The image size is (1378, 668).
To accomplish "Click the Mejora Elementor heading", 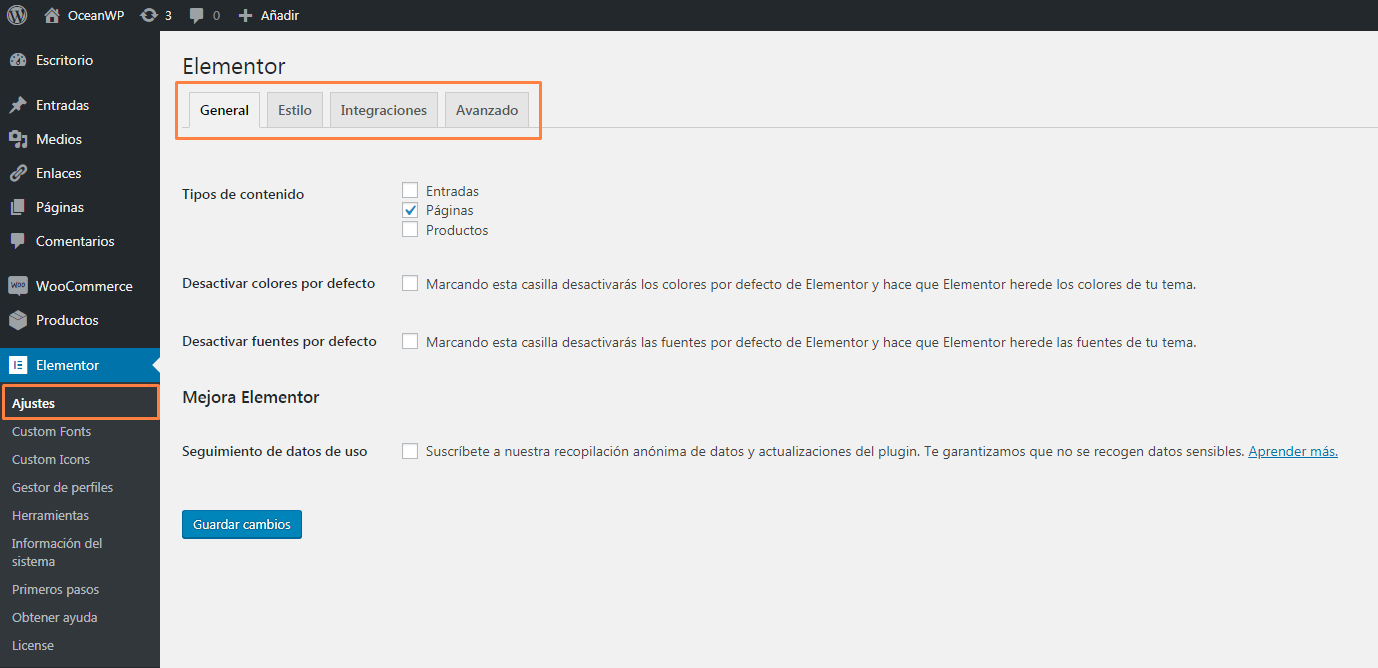I will coord(251,397).
